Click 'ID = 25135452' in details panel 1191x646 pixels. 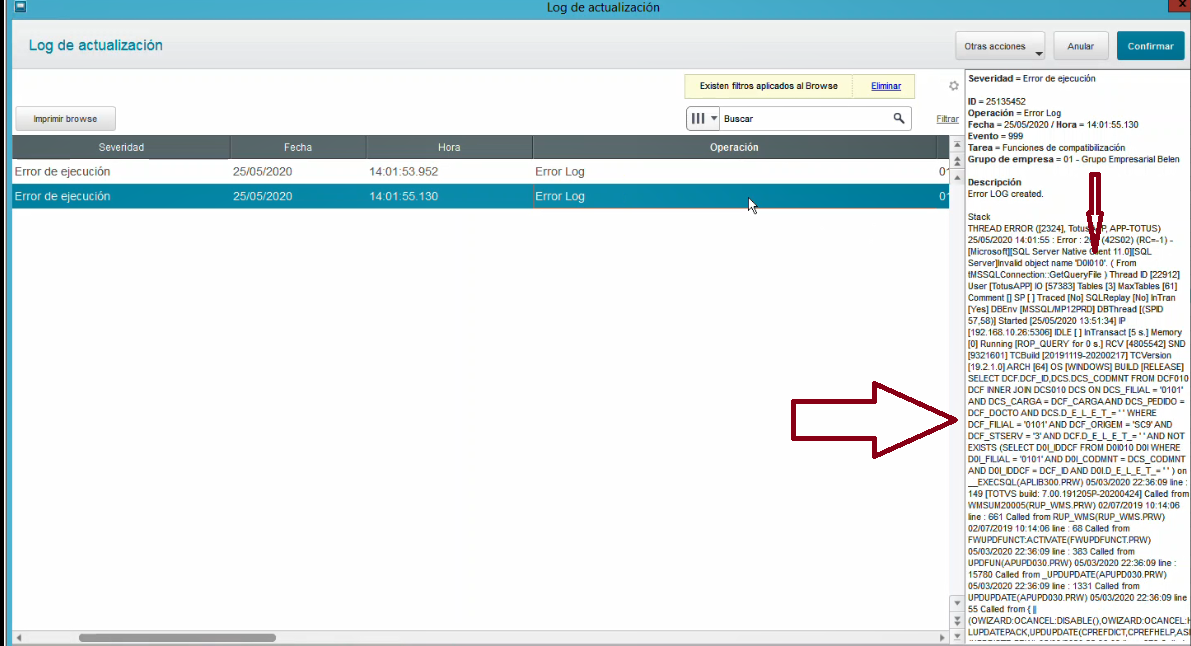[x=997, y=101]
